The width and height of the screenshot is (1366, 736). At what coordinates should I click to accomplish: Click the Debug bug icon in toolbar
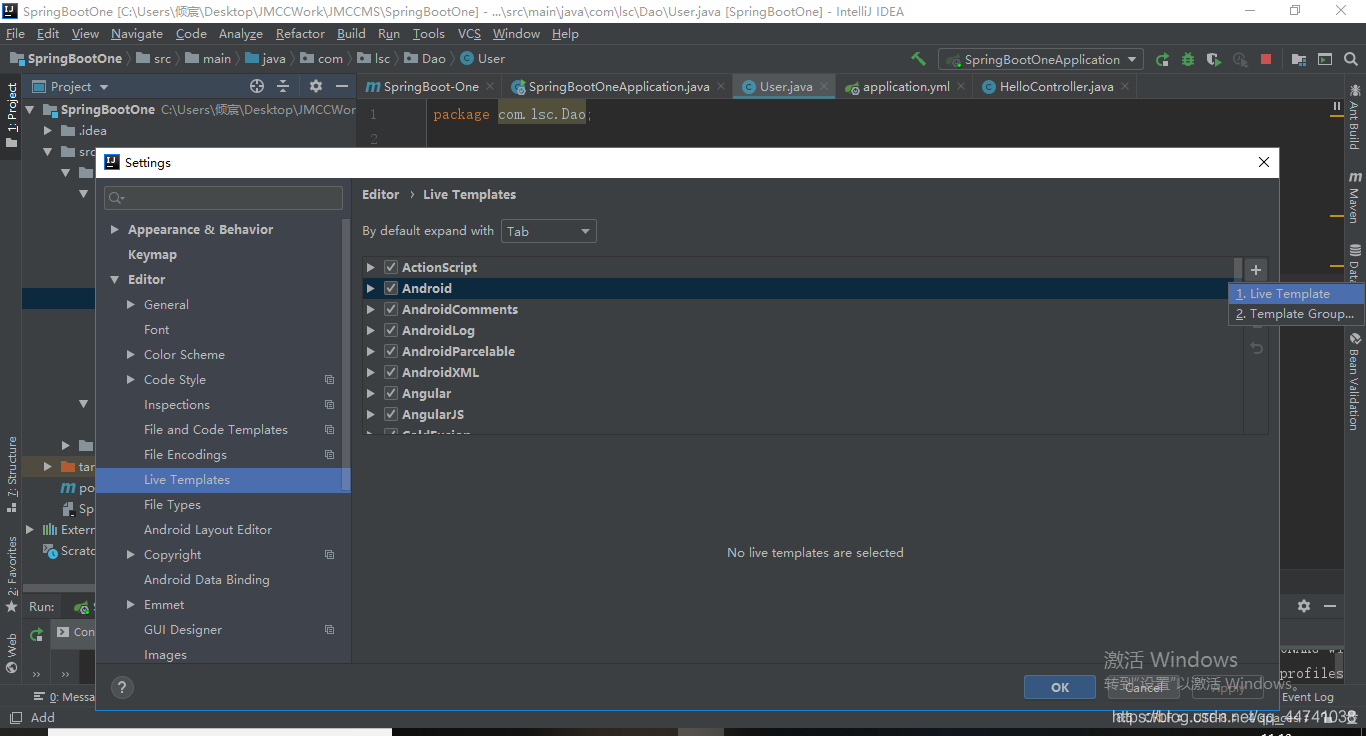(x=1188, y=59)
